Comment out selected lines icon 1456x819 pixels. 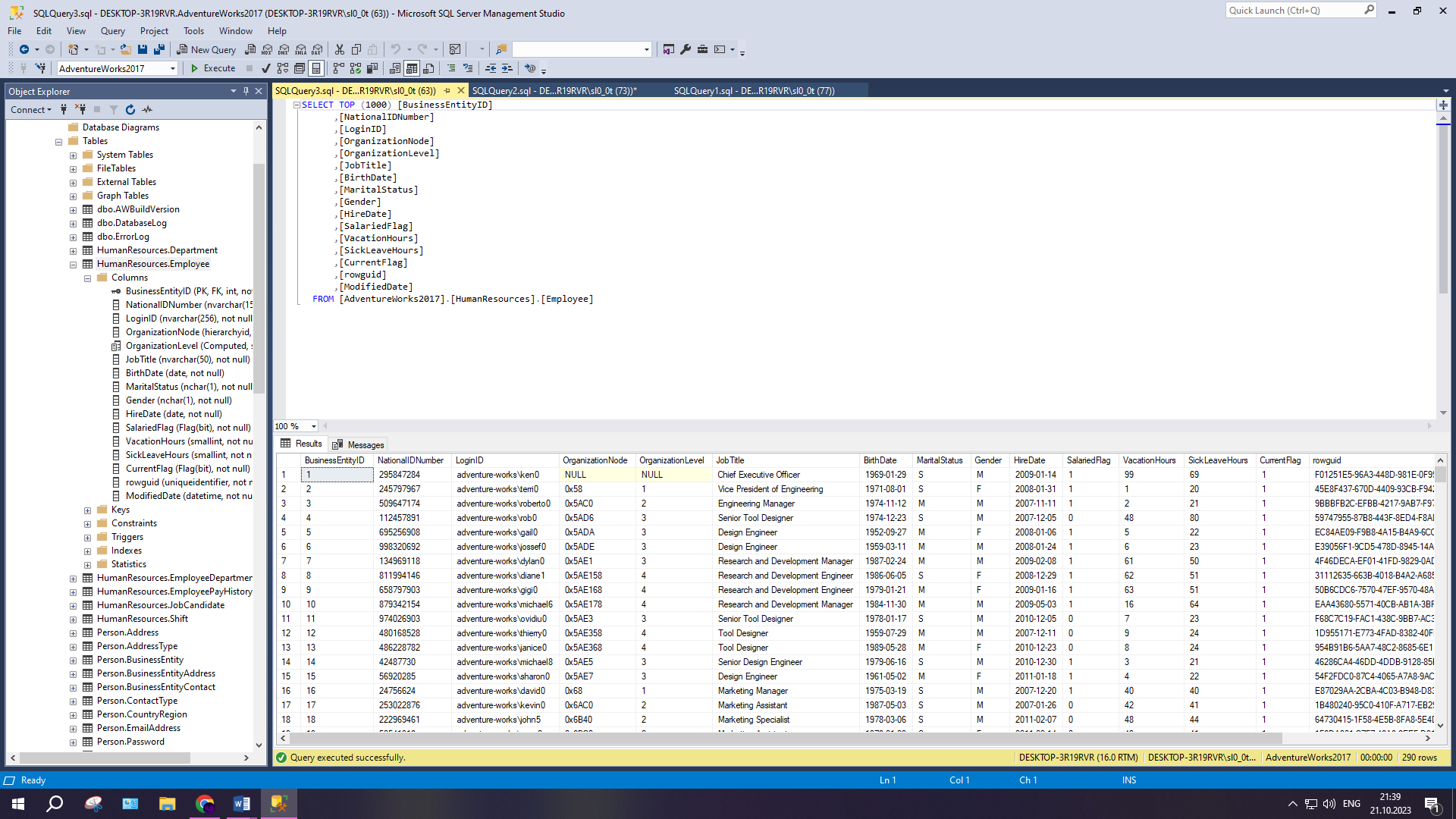tap(451, 68)
